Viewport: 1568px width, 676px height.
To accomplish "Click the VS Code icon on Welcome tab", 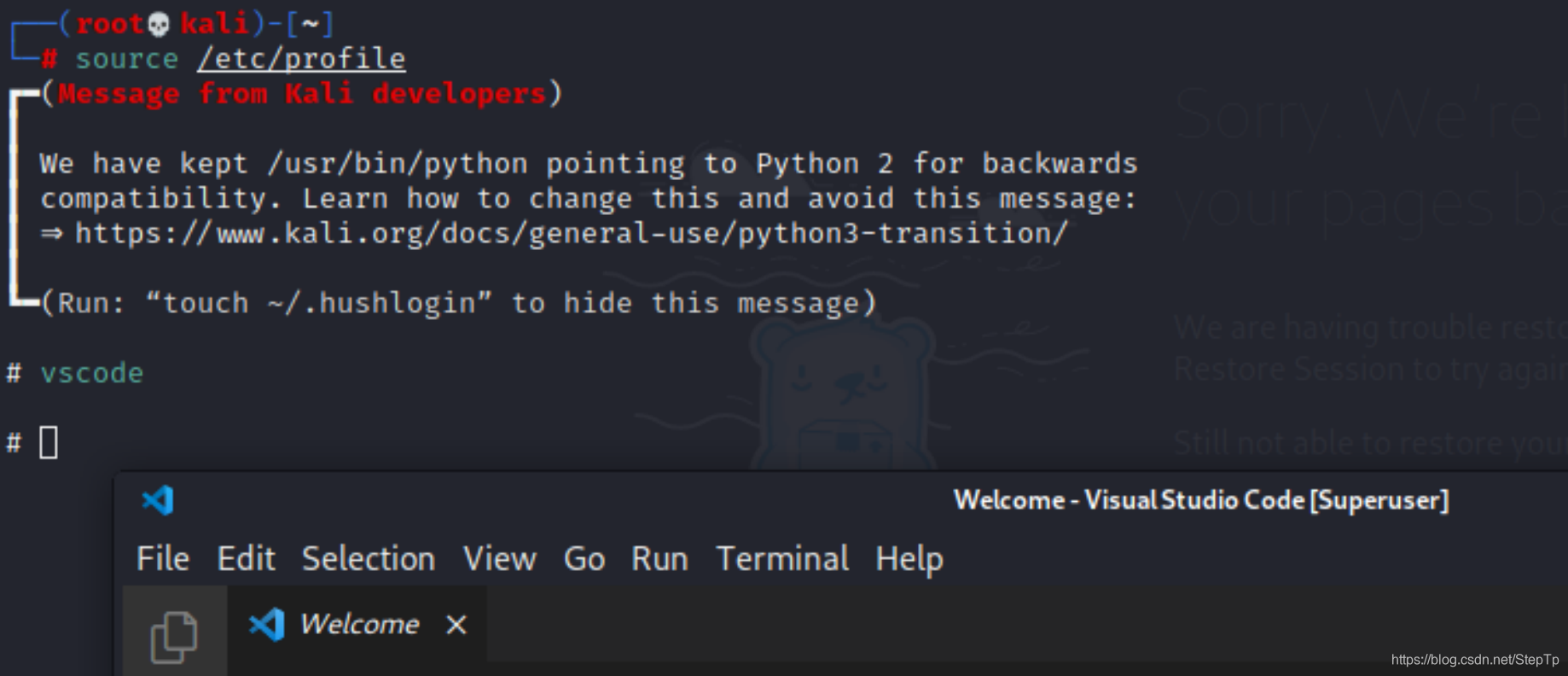I will 266,624.
